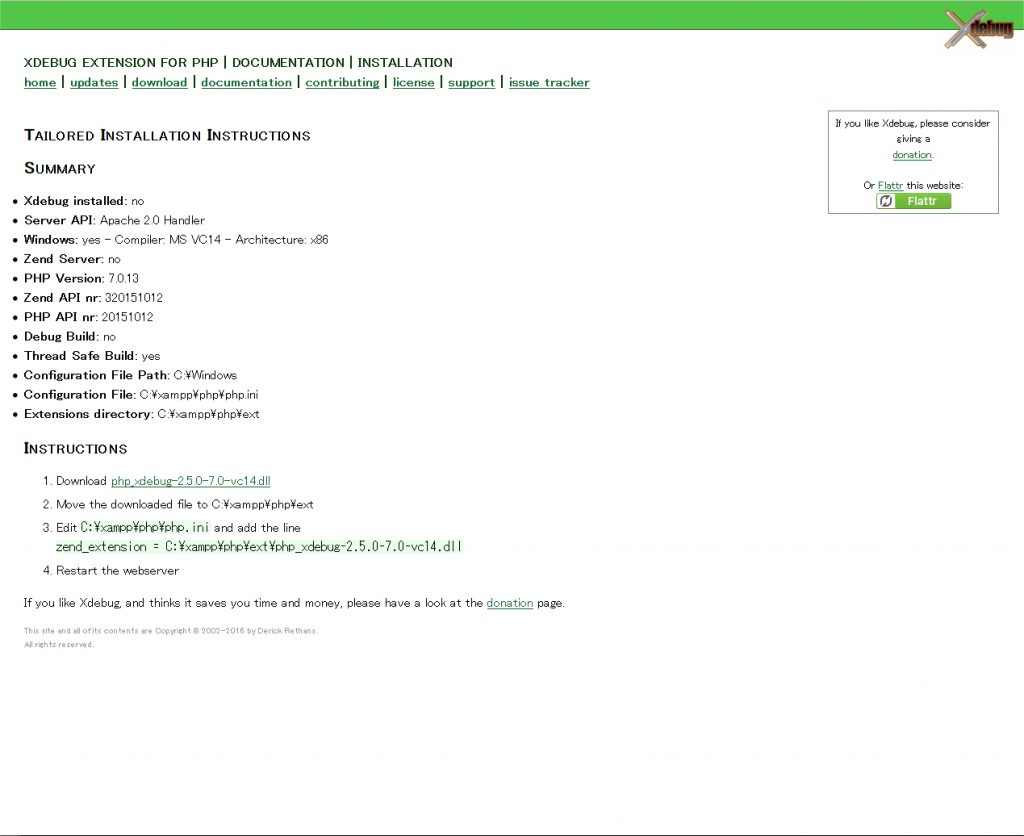Click the 'Tailored Installation Instructions' heading
This screenshot has width=1024, height=836.
[167, 135]
